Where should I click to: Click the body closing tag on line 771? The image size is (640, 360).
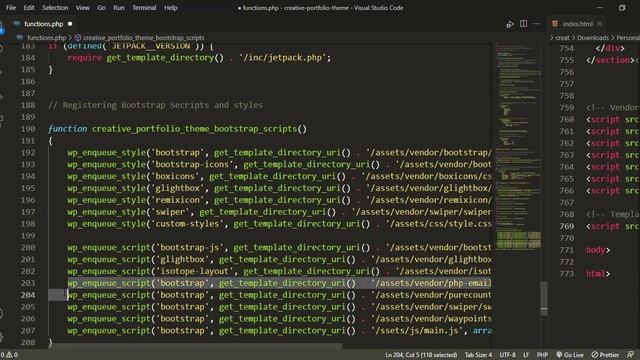tap(598, 250)
